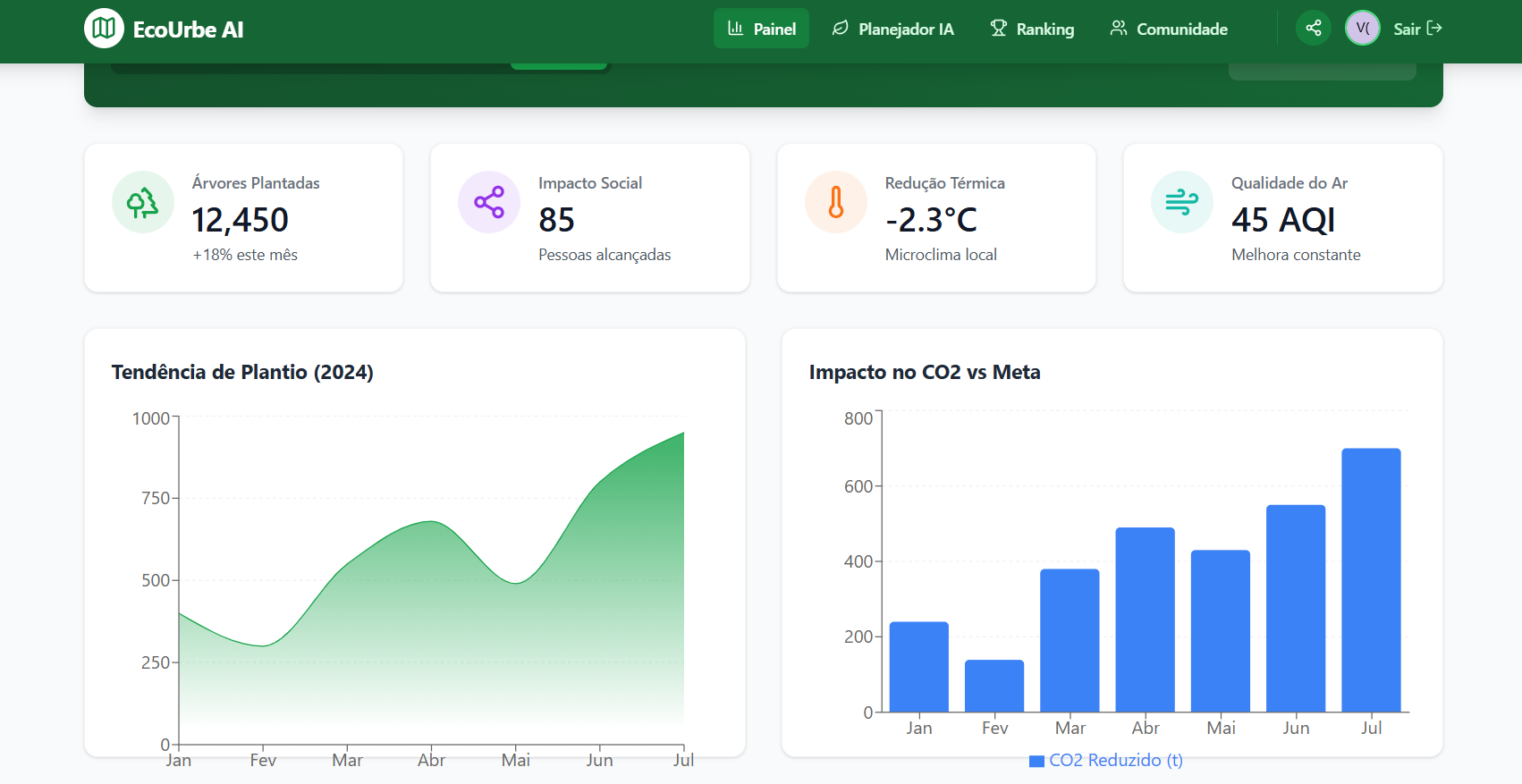
Task: Go to Planejador IA page
Action: pos(892,29)
